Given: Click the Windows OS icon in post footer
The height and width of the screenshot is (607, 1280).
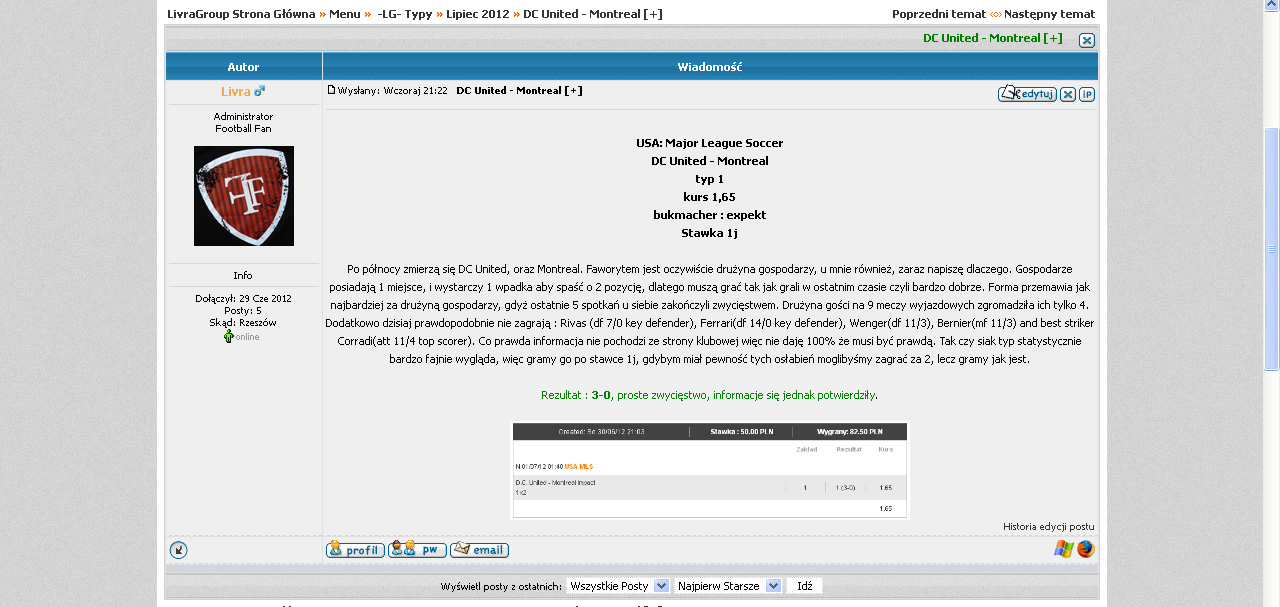Looking at the screenshot, I should (1064, 549).
